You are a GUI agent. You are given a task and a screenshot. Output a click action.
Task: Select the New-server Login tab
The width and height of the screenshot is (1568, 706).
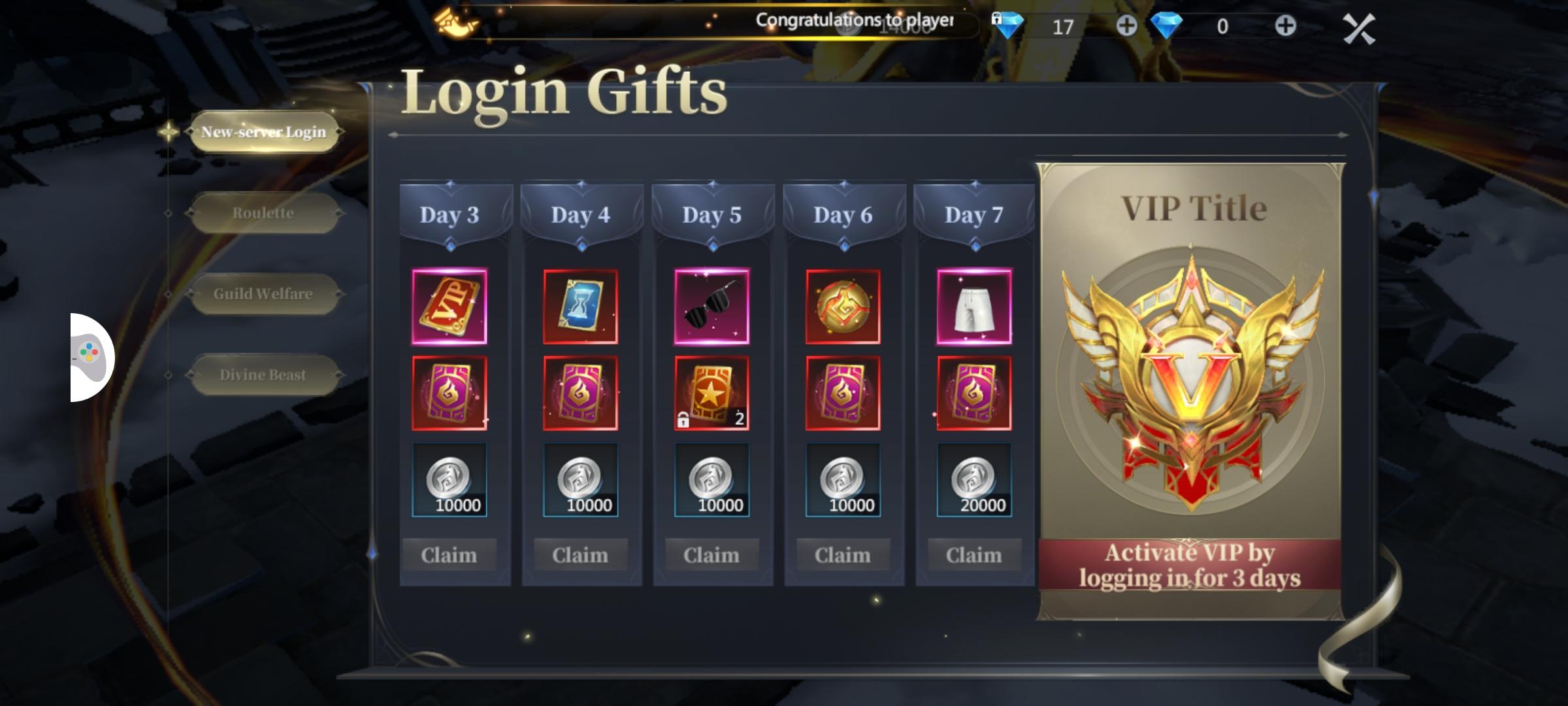(x=263, y=132)
